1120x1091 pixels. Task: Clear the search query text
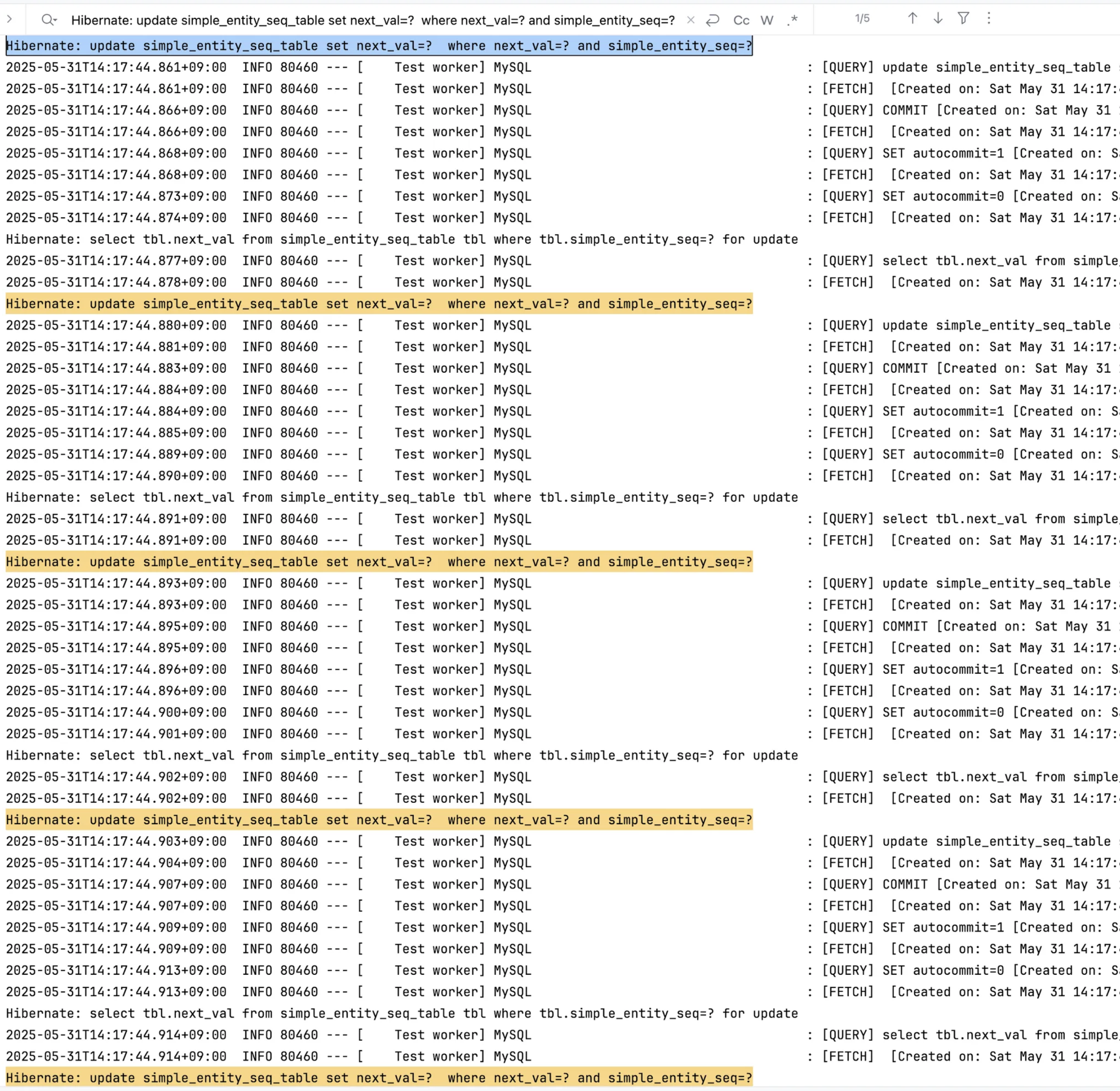[x=691, y=20]
